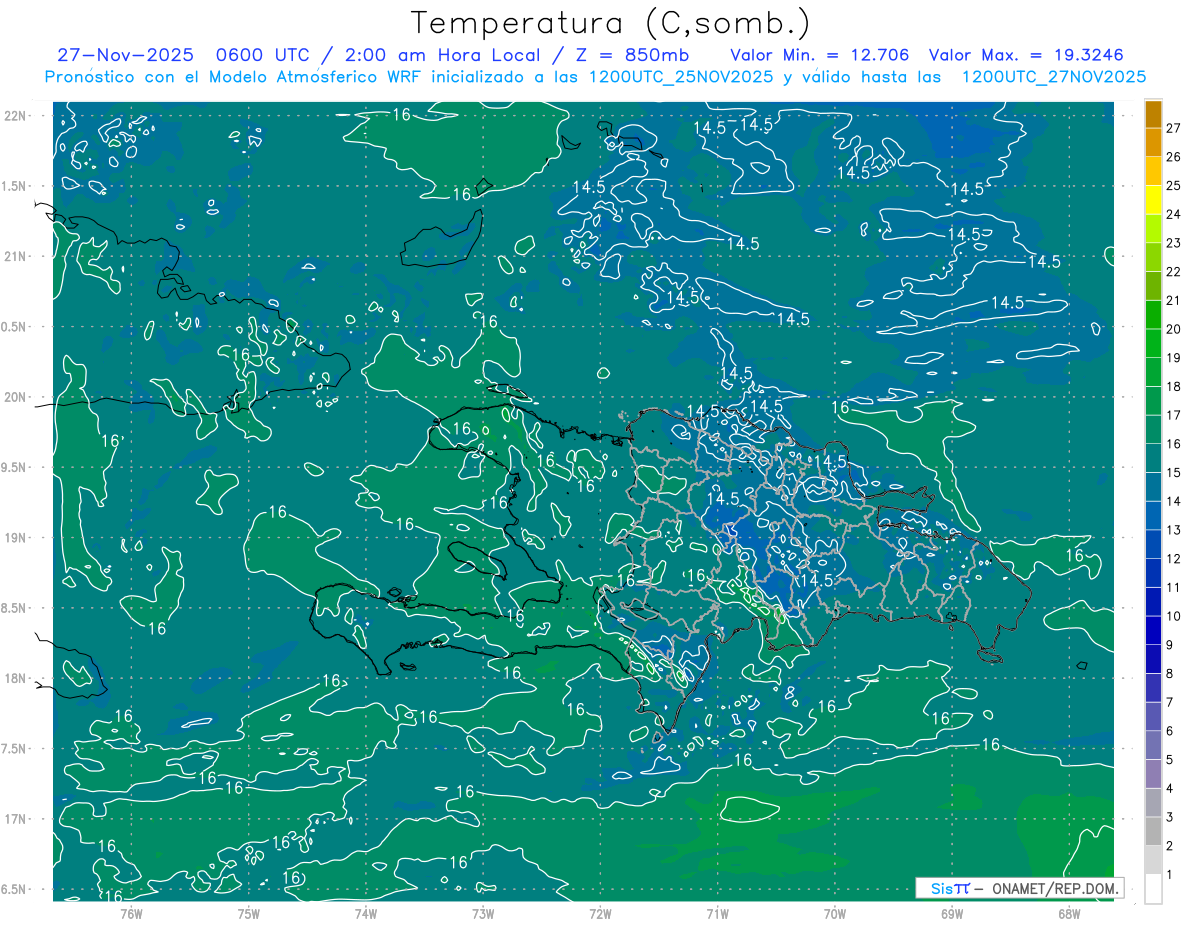Click legend value 15

click(1173, 472)
